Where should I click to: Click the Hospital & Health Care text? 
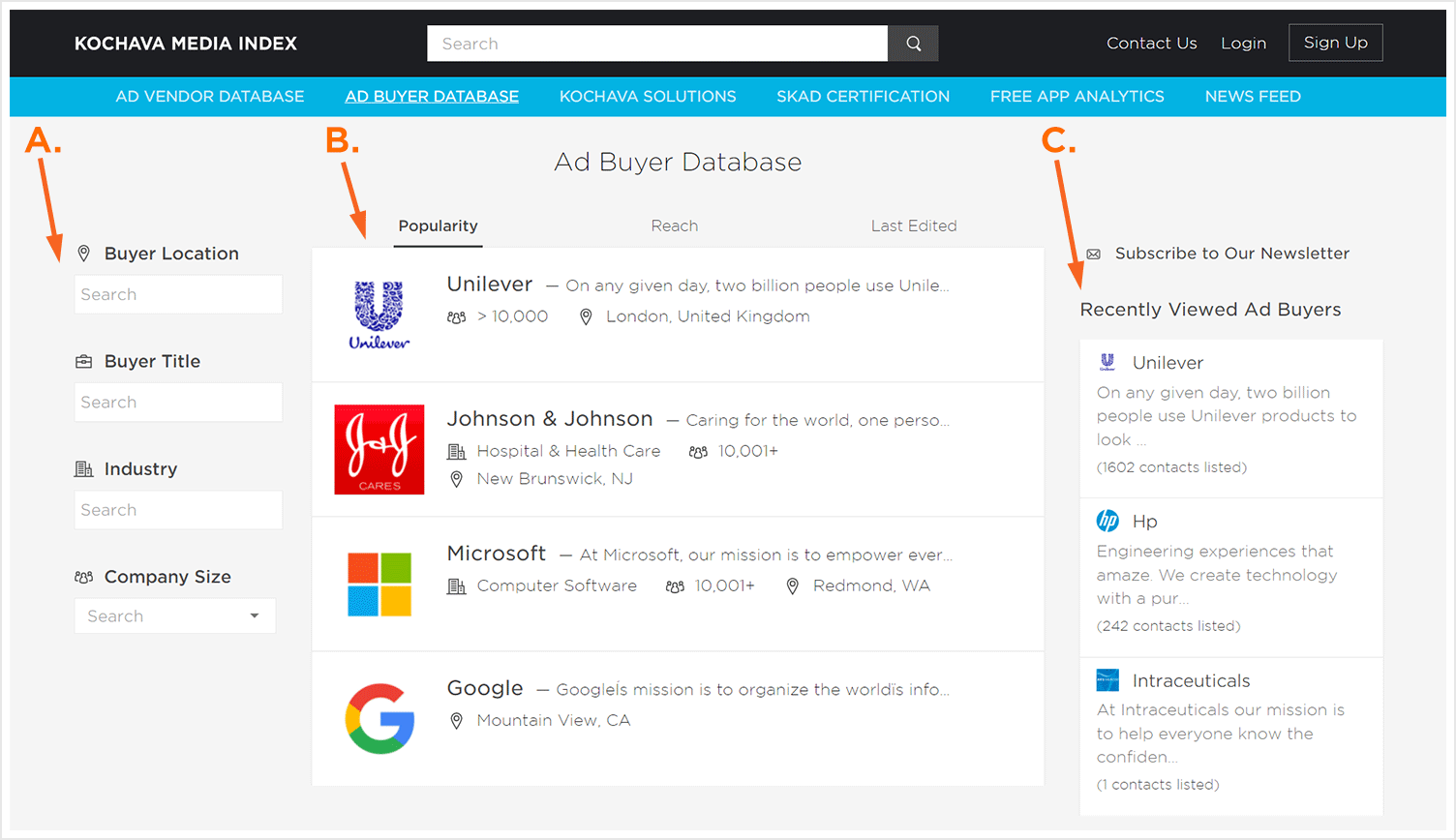(569, 451)
